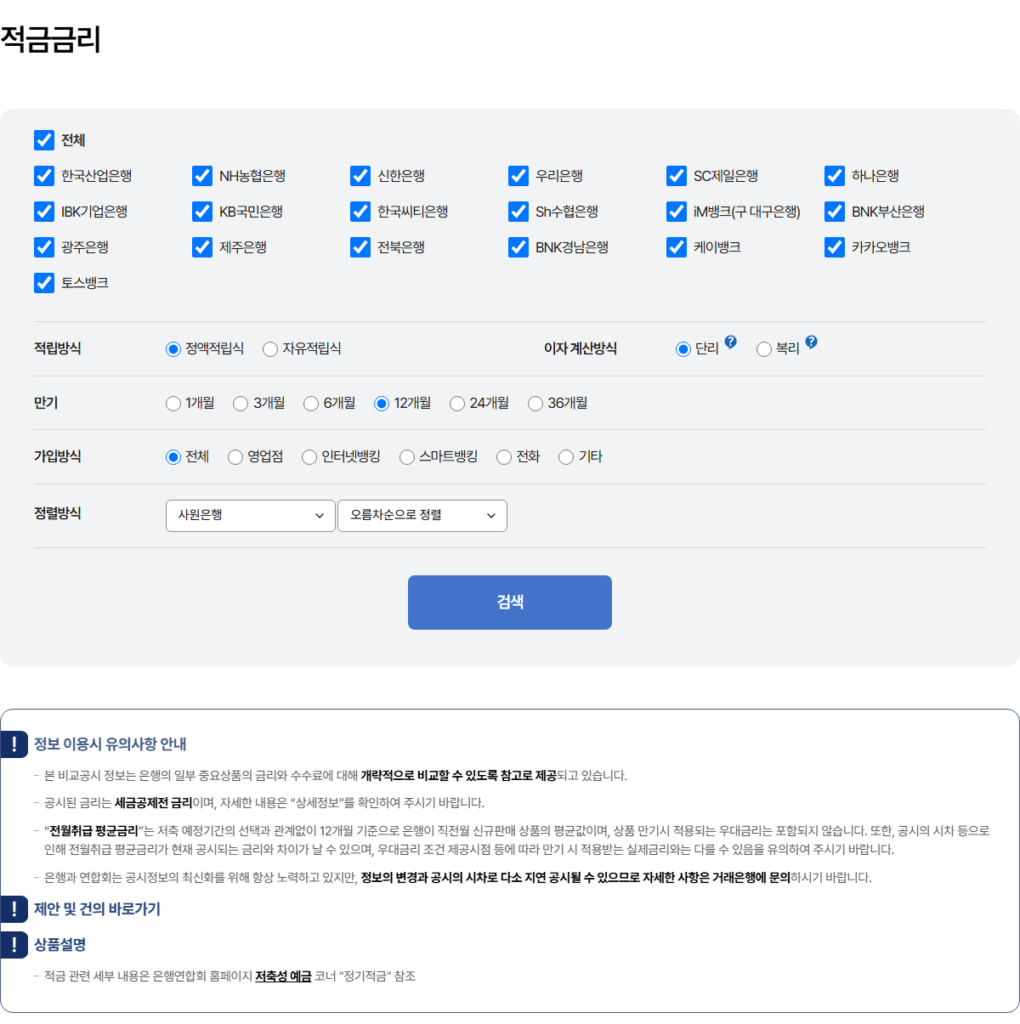Toggle the KB국민은행 checkbox

202,212
